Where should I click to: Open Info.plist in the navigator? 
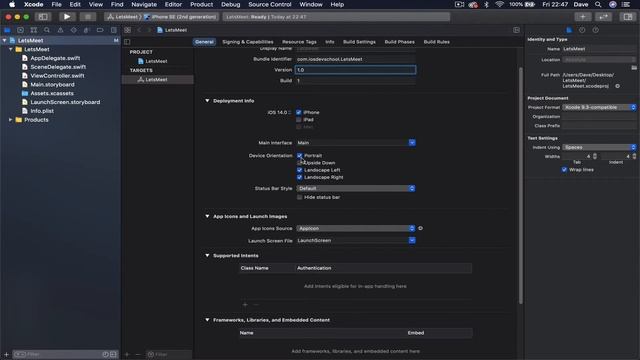pyautogui.click(x=42, y=111)
